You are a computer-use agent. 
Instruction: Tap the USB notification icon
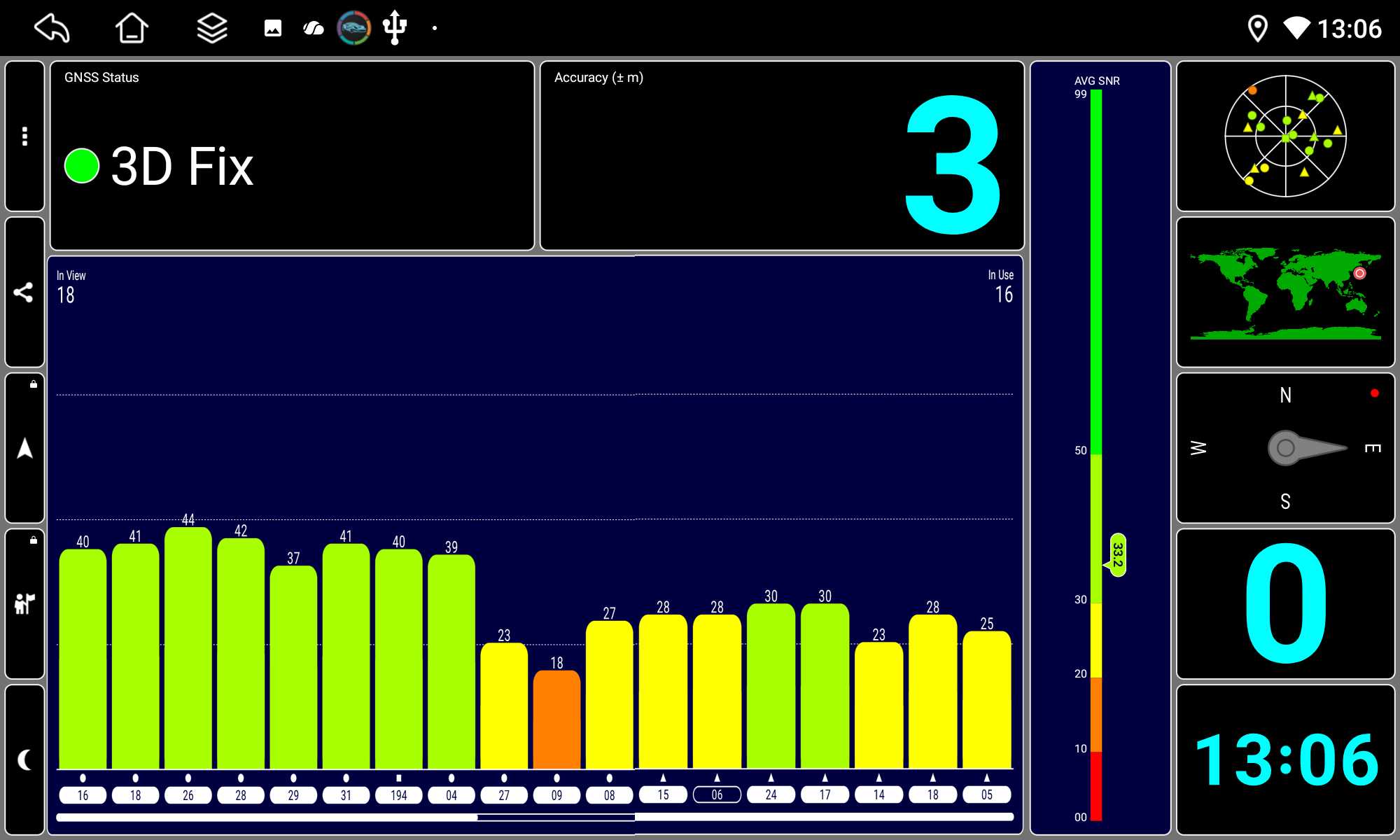(x=395, y=28)
